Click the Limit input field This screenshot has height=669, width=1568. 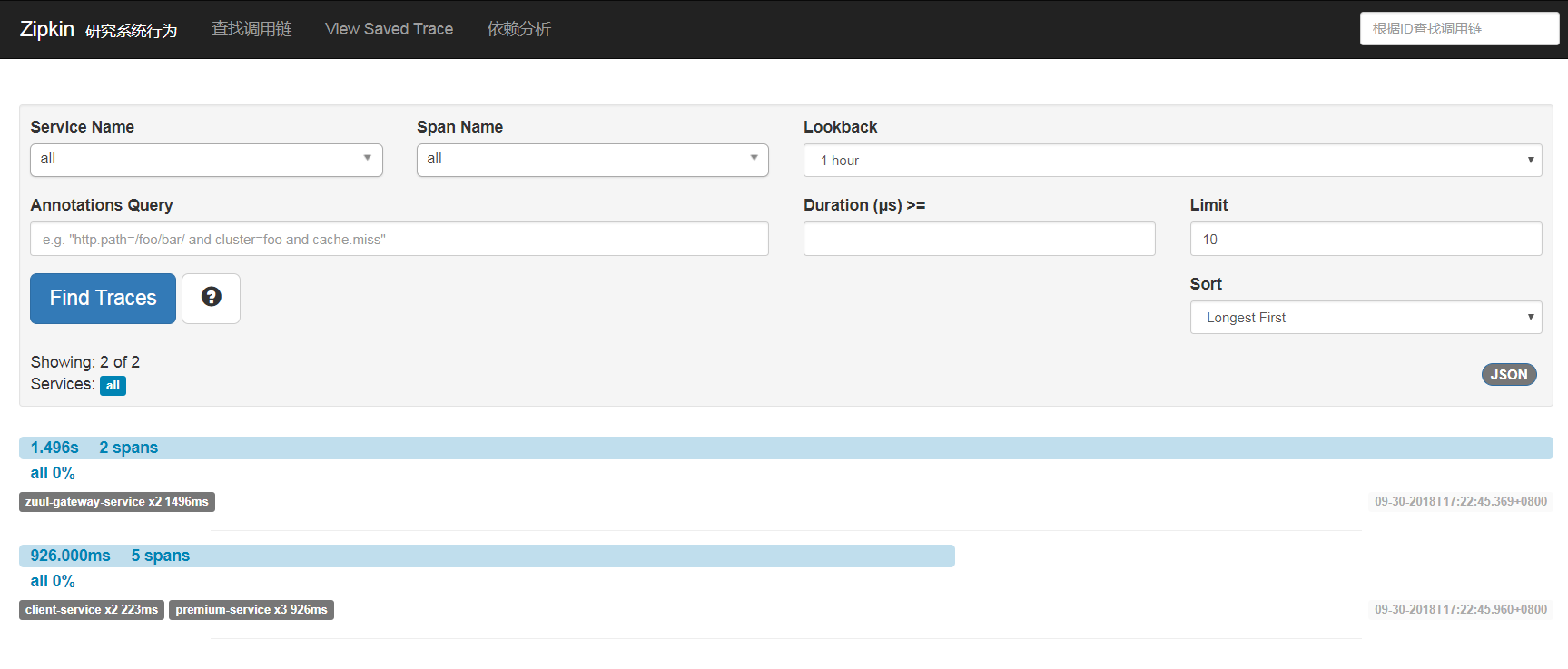(1365, 240)
